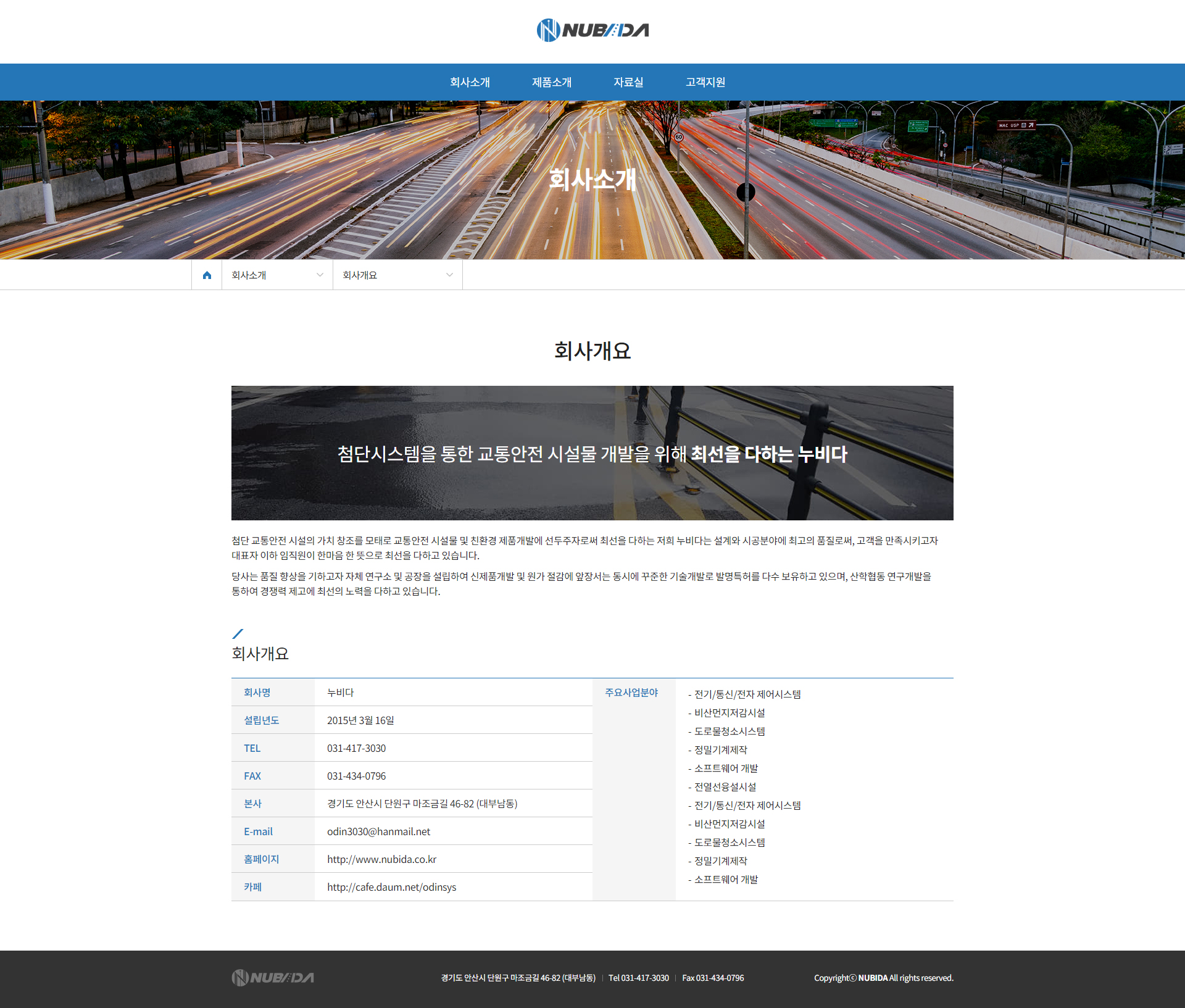Click the 주요사업분야 table header cell
The width and height of the screenshot is (1185, 1008).
pos(631,693)
